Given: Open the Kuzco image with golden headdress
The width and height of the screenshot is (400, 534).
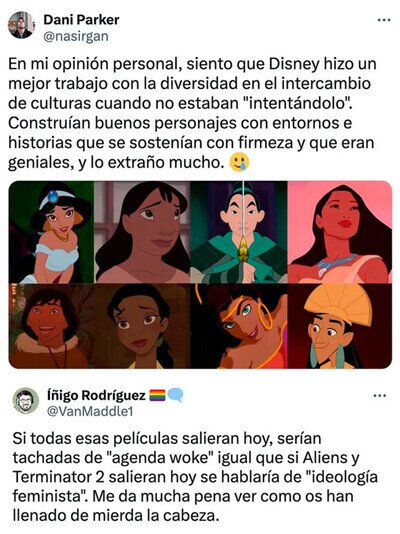Looking at the screenshot, I should 340,326.
